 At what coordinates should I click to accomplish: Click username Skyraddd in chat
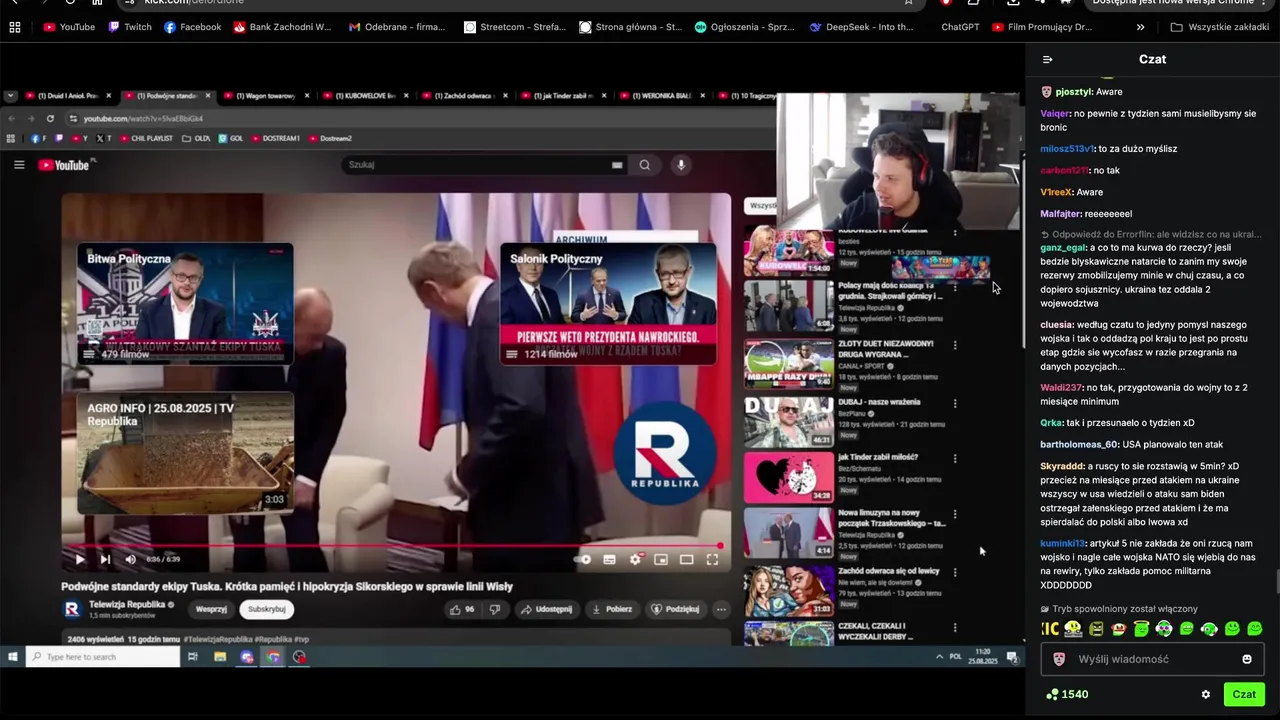point(1062,466)
